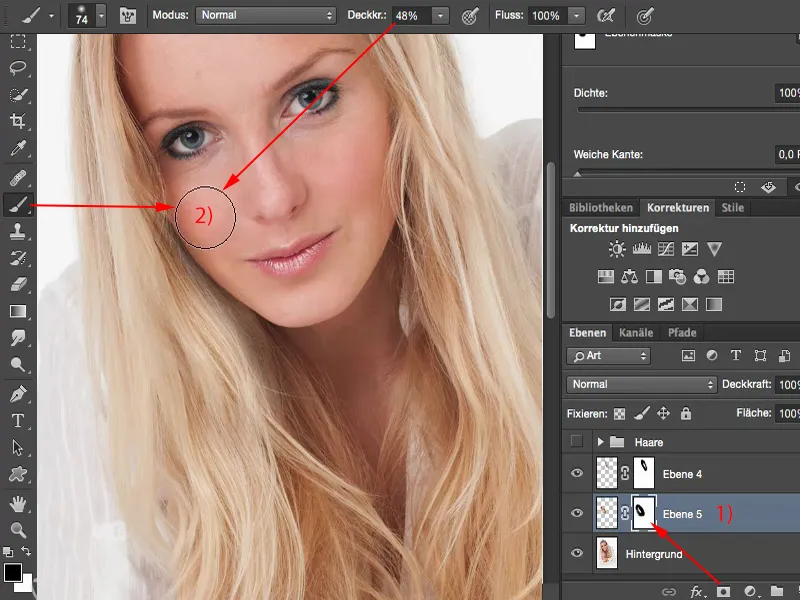
Task: Load selection from mask button
Action: [x=740, y=187]
